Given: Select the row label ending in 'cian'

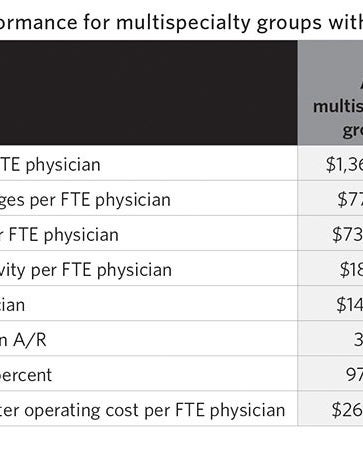Looking at the screenshot, I should point(12,305).
